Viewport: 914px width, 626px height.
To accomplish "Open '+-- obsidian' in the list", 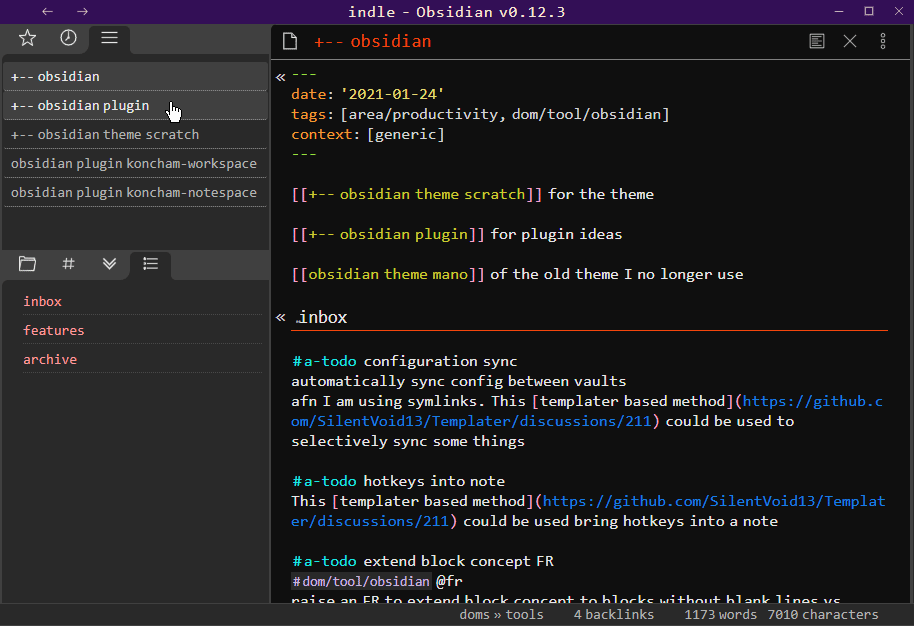I will point(135,76).
